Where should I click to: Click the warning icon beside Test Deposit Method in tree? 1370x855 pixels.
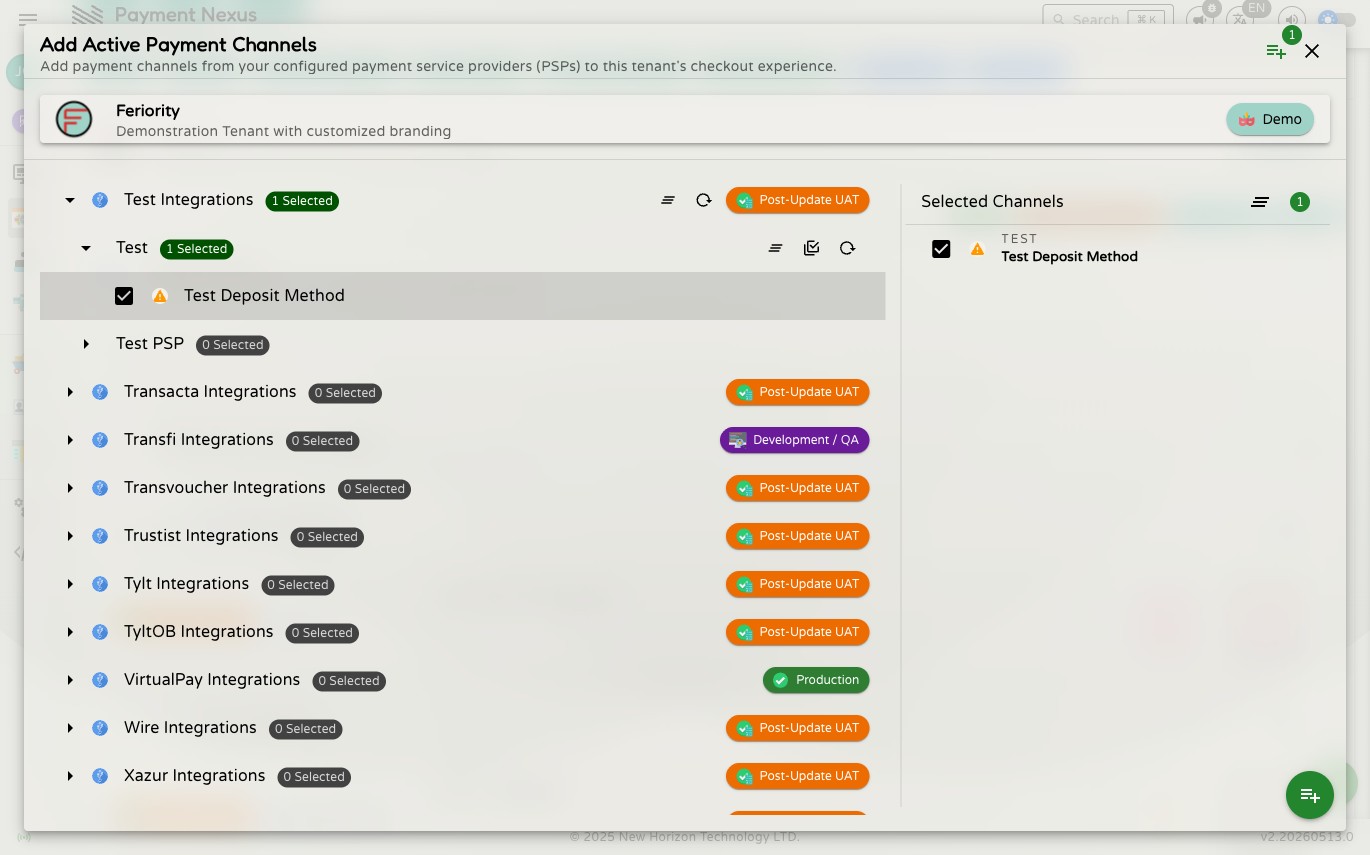[x=160, y=296]
